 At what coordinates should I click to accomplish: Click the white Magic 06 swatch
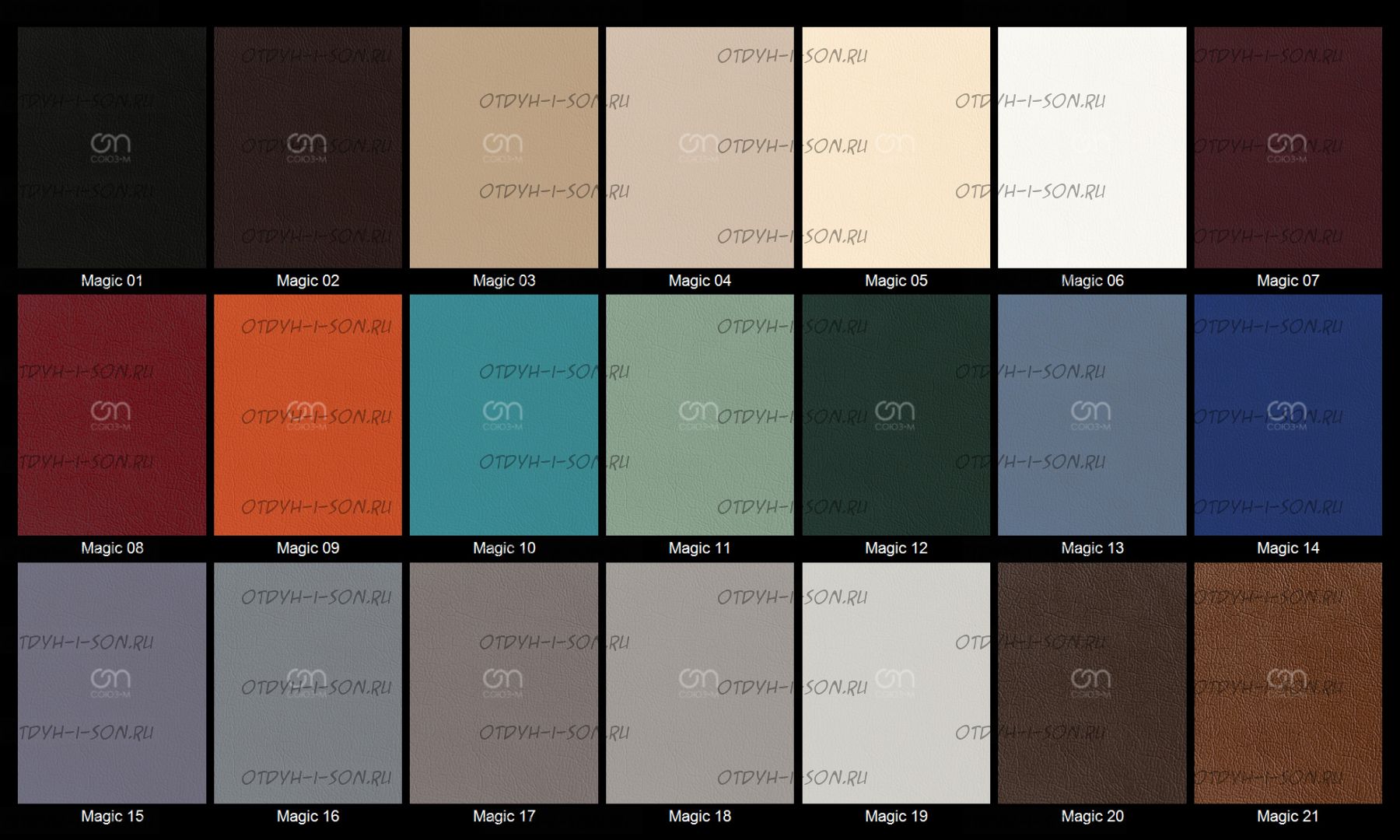point(1092,148)
